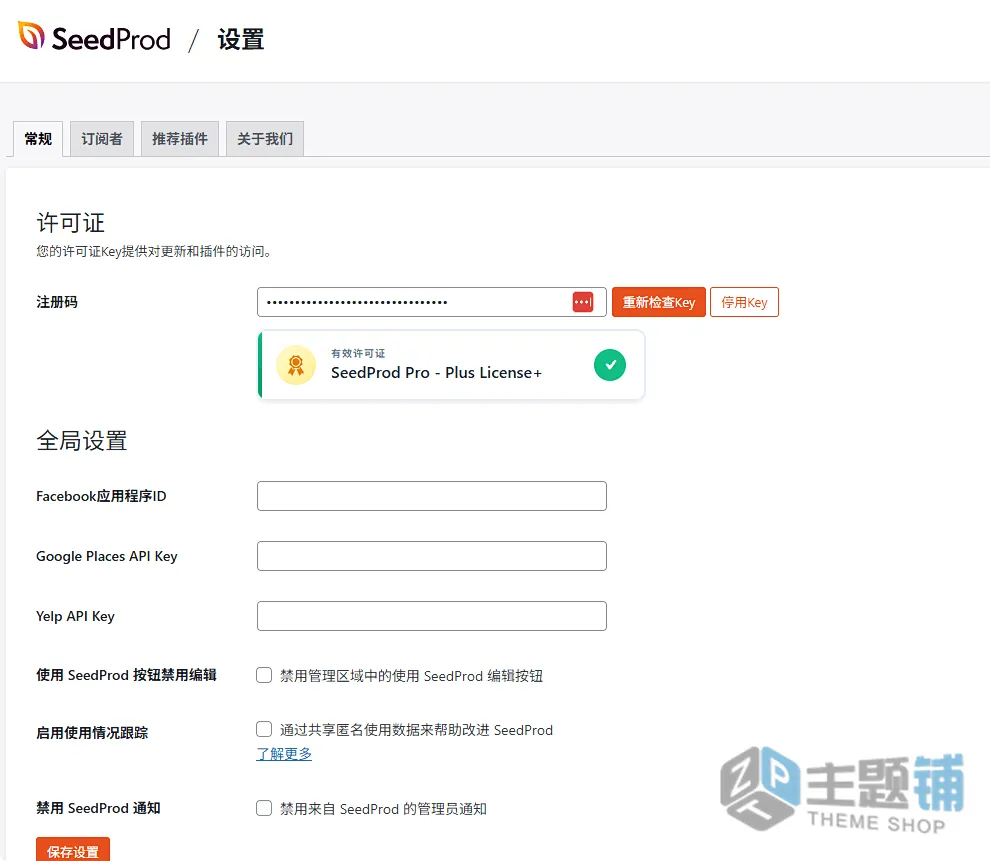This screenshot has width=990, height=861.
Task: Click the 许可证 section heading
Action: (x=70, y=223)
